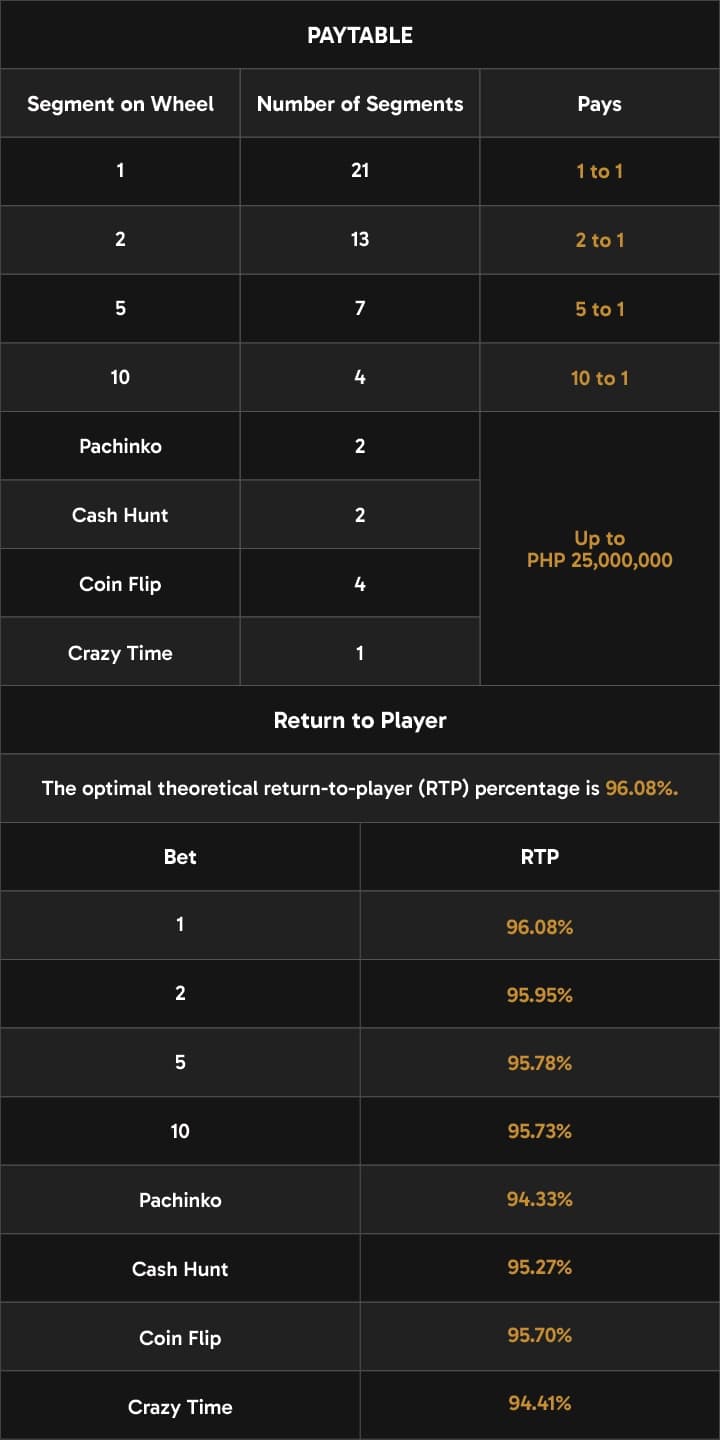Image resolution: width=720 pixels, height=1440 pixels.
Task: Select the Coin Flip segment cell in paytable
Action: (120, 584)
